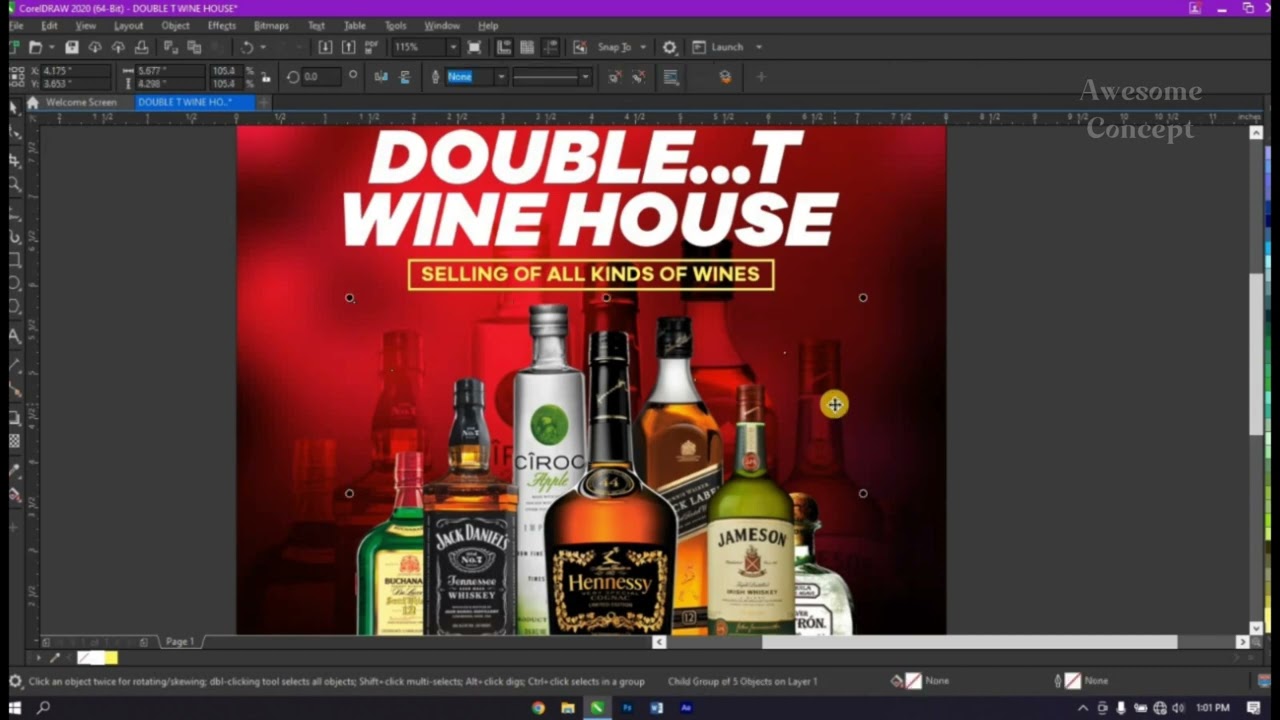Click the Export icon
Screen dimensions: 1280x720
[x=348, y=47]
